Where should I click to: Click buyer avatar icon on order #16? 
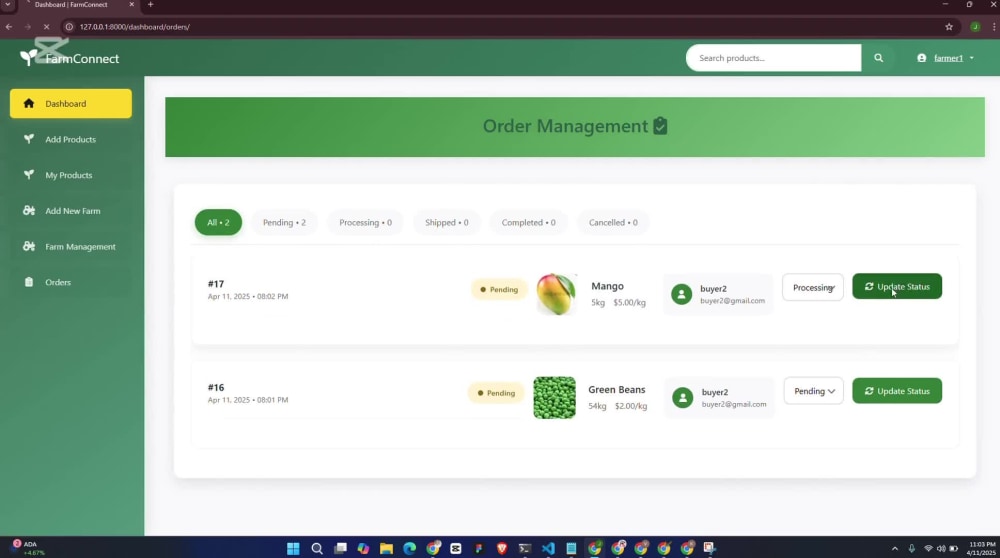tap(682, 397)
